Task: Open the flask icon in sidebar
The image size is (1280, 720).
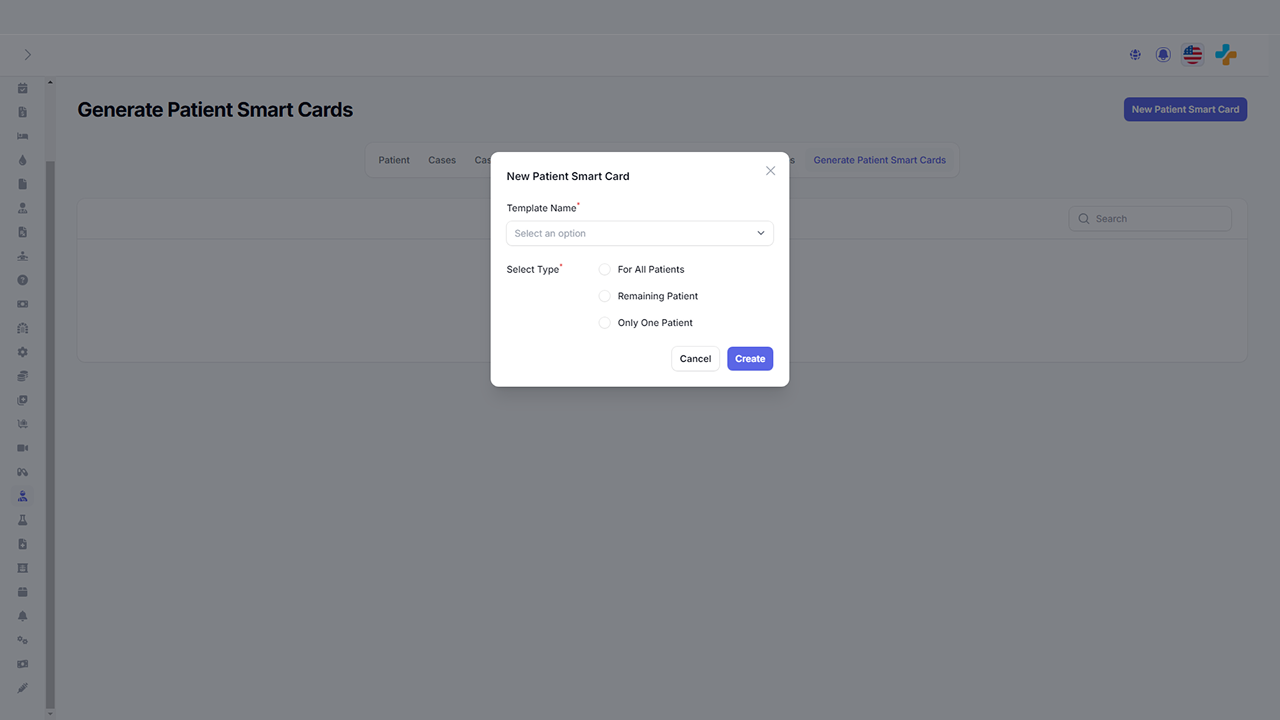Action: [23, 520]
